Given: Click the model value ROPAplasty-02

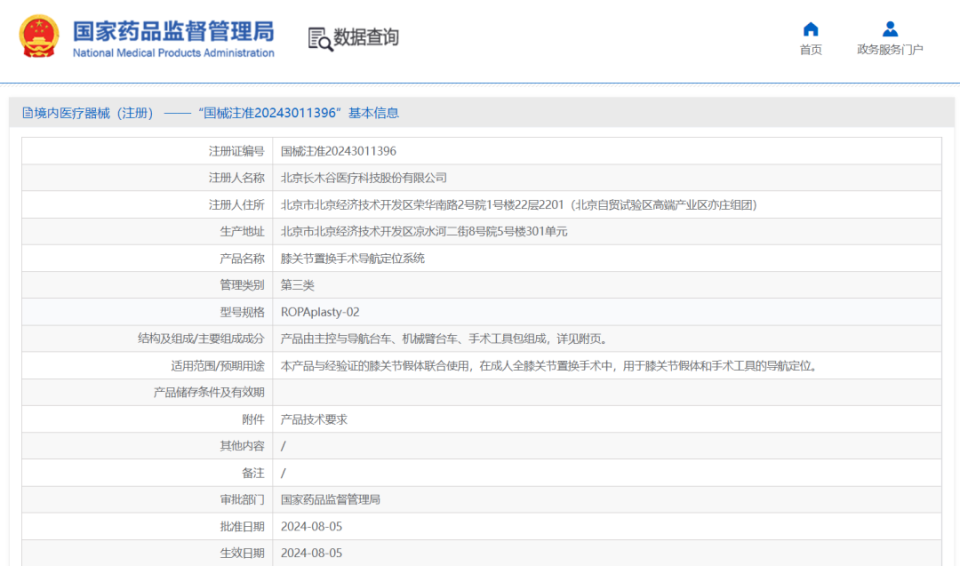Looking at the screenshot, I should [320, 312].
